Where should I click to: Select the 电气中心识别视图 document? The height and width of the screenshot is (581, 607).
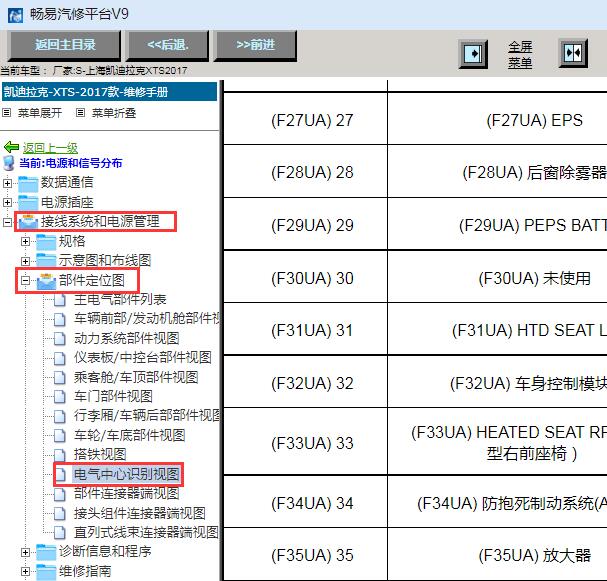127,474
